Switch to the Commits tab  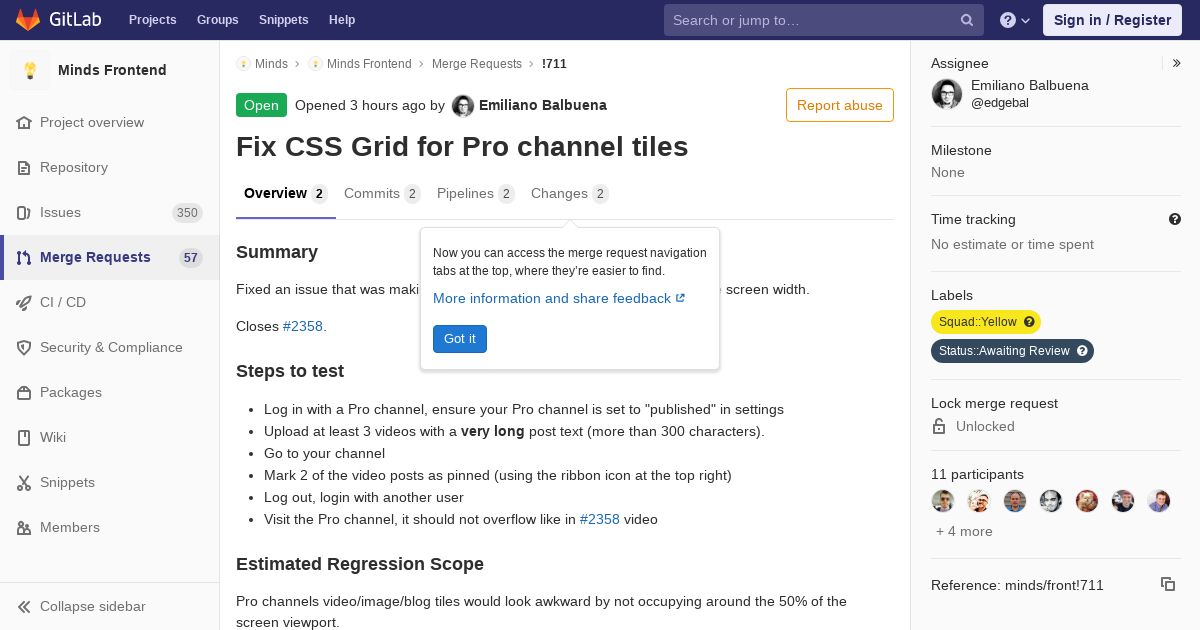[372, 193]
